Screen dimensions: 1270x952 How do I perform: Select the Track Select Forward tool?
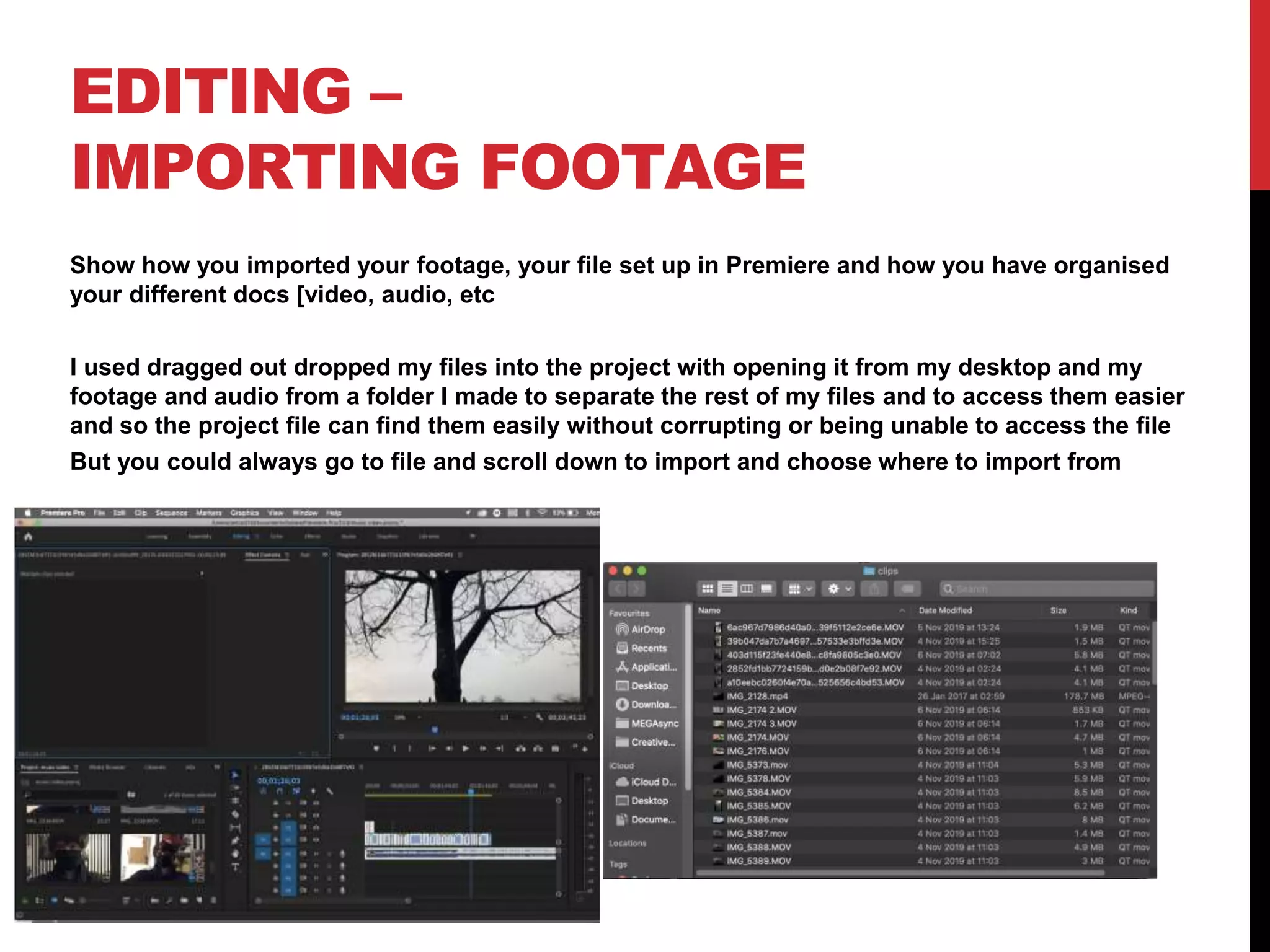(x=235, y=788)
